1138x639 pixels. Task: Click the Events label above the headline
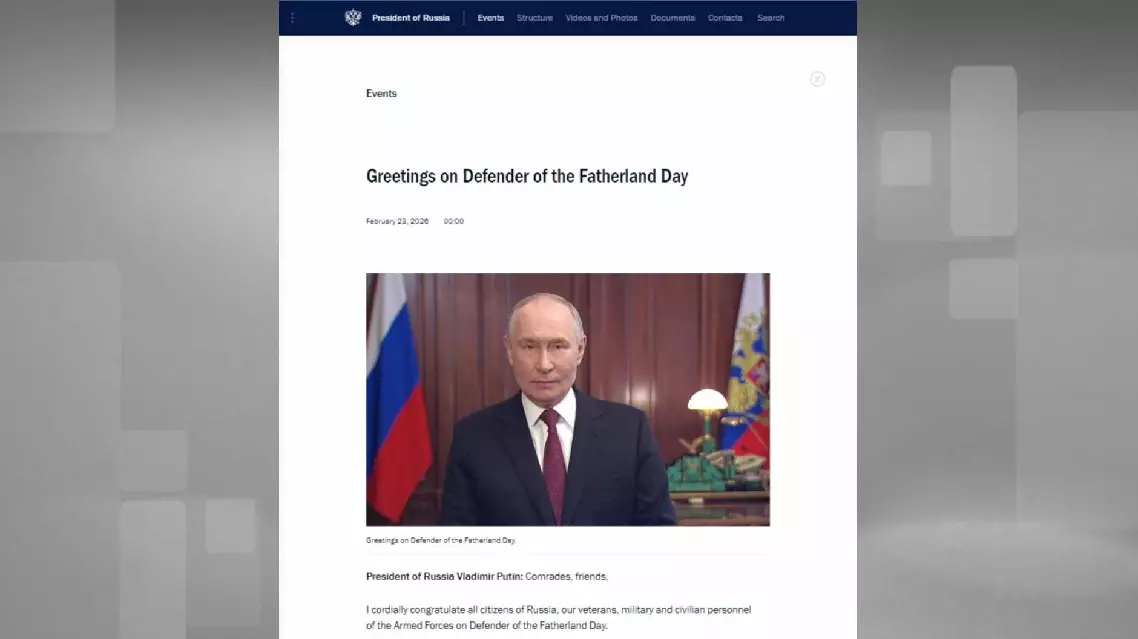[381, 94]
